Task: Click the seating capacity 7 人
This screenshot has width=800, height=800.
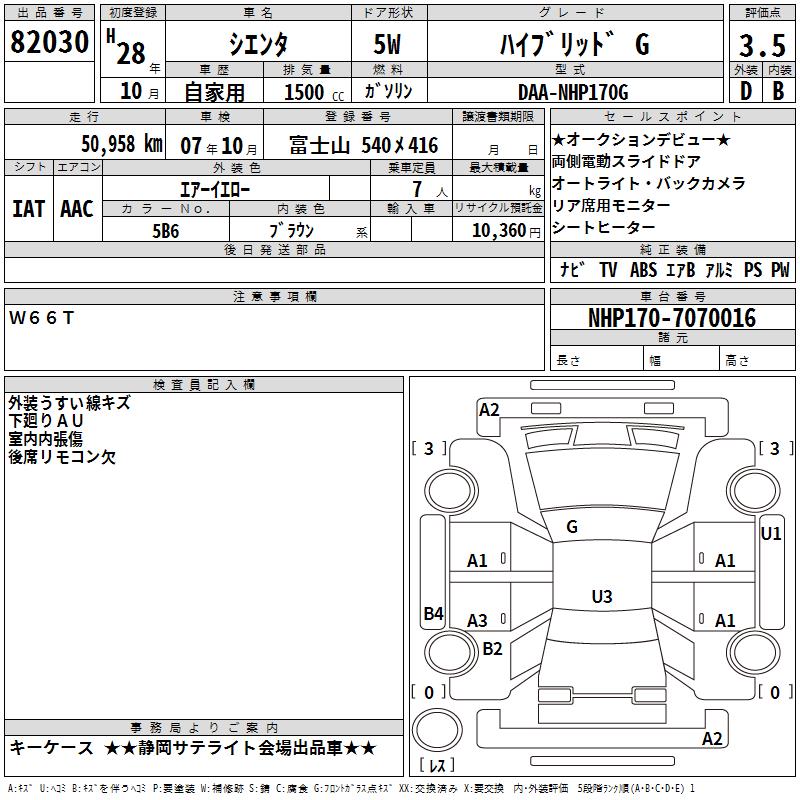Action: coord(430,190)
